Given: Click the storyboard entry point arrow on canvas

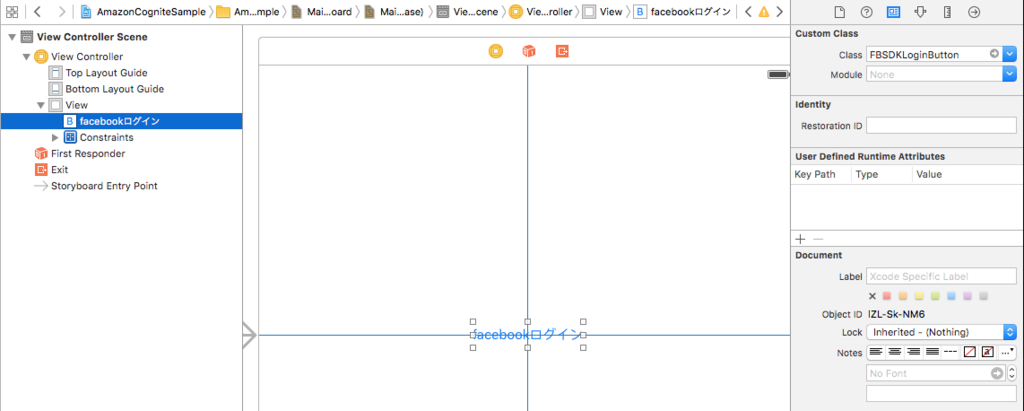Looking at the screenshot, I should point(249,335).
